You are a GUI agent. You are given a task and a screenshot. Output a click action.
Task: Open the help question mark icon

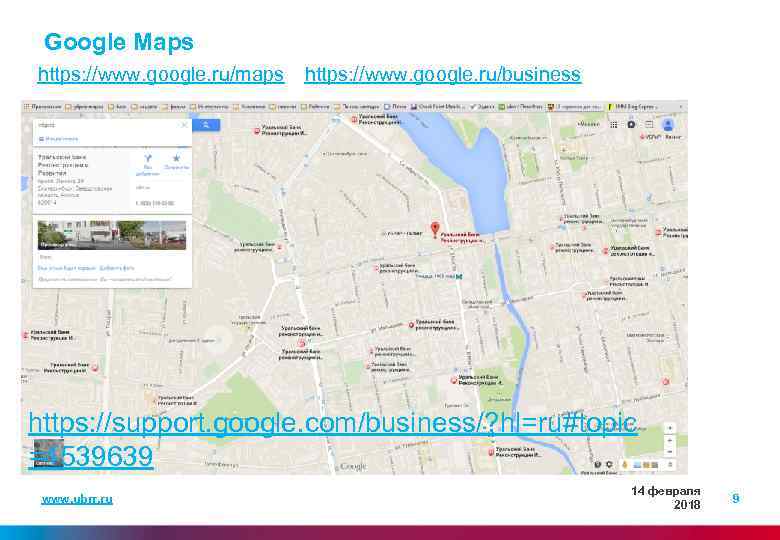[597, 464]
